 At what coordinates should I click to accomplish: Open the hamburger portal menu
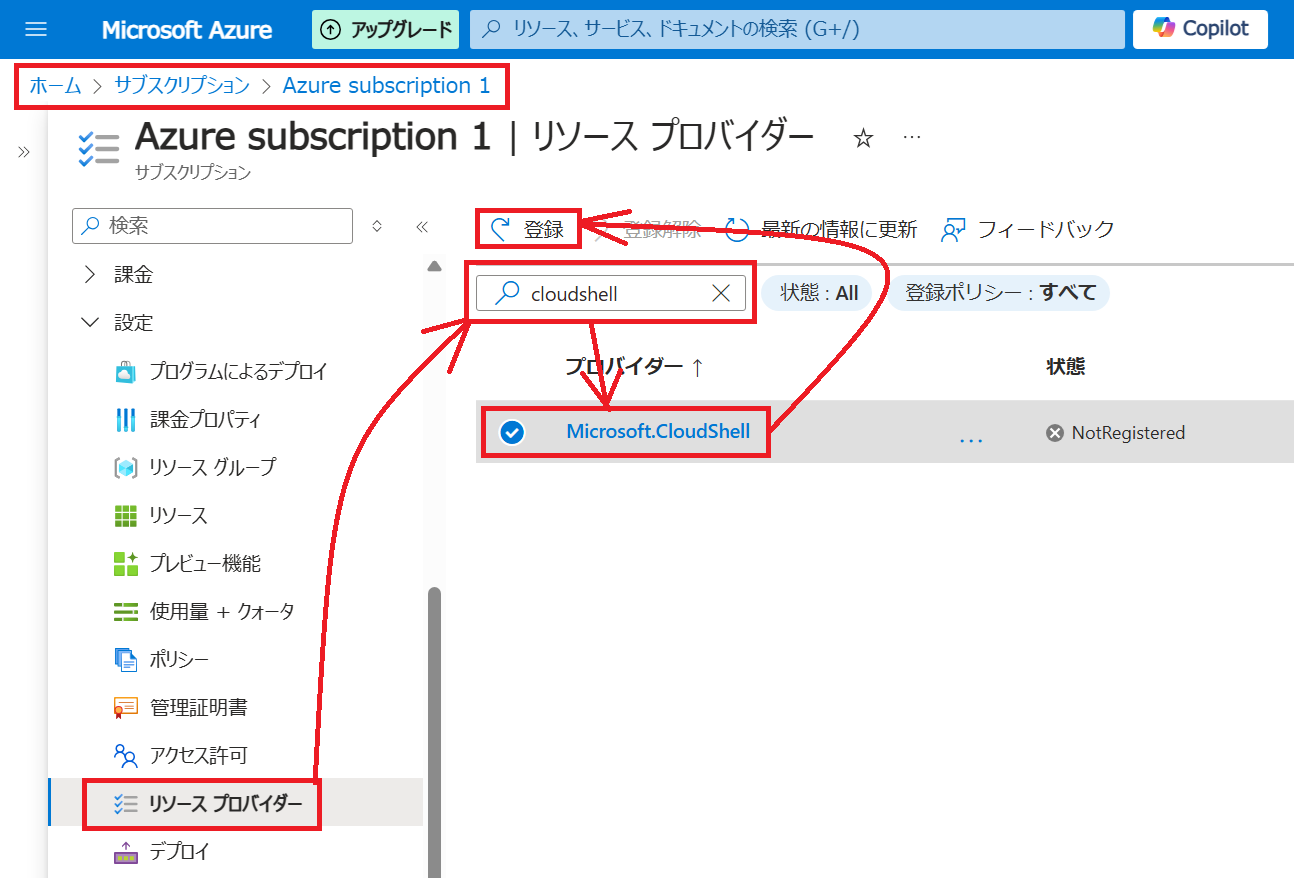pos(36,29)
